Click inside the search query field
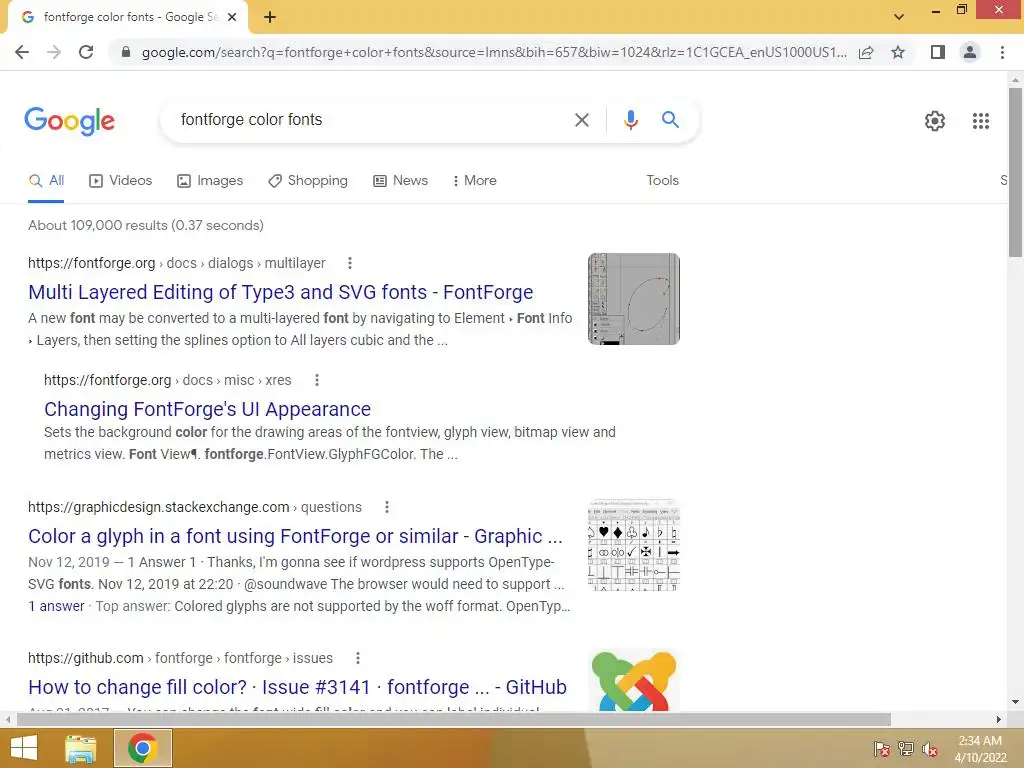 369,120
